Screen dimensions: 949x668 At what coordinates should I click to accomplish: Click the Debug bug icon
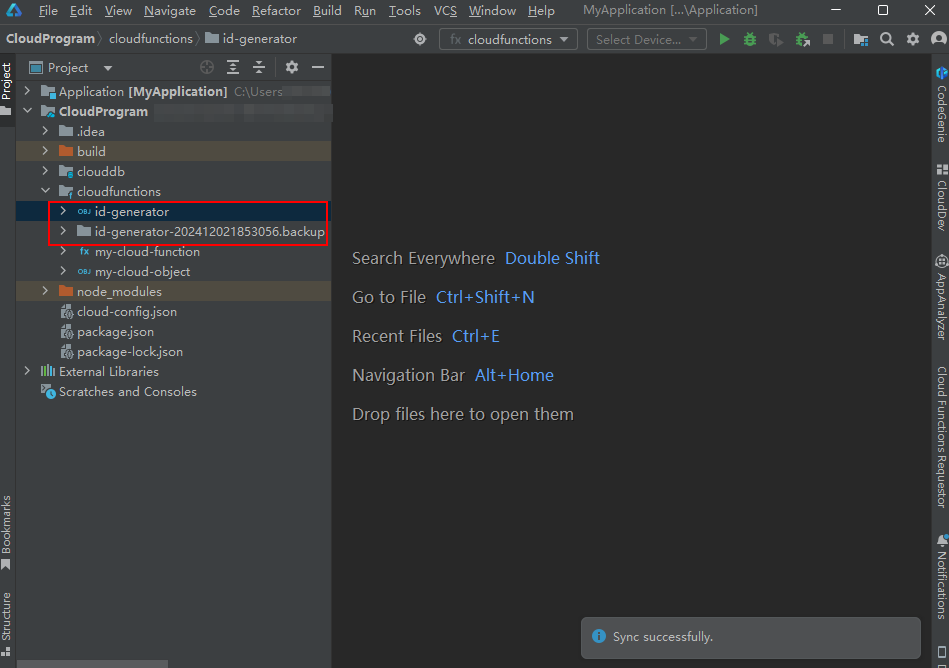click(x=750, y=40)
